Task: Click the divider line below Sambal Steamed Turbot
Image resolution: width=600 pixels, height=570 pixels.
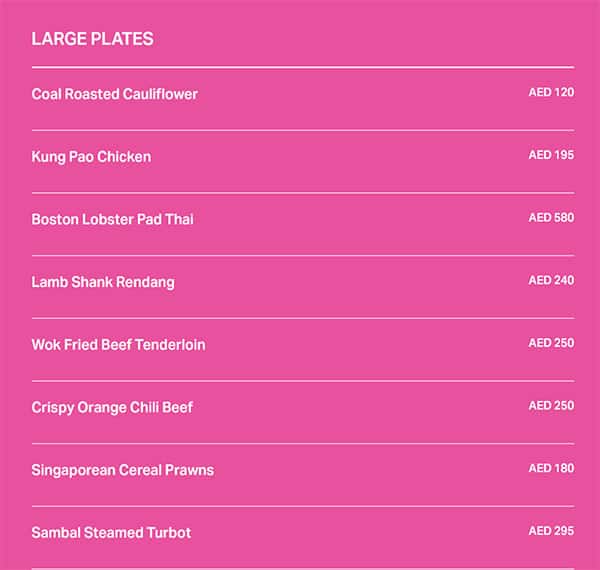Action: [302, 568]
